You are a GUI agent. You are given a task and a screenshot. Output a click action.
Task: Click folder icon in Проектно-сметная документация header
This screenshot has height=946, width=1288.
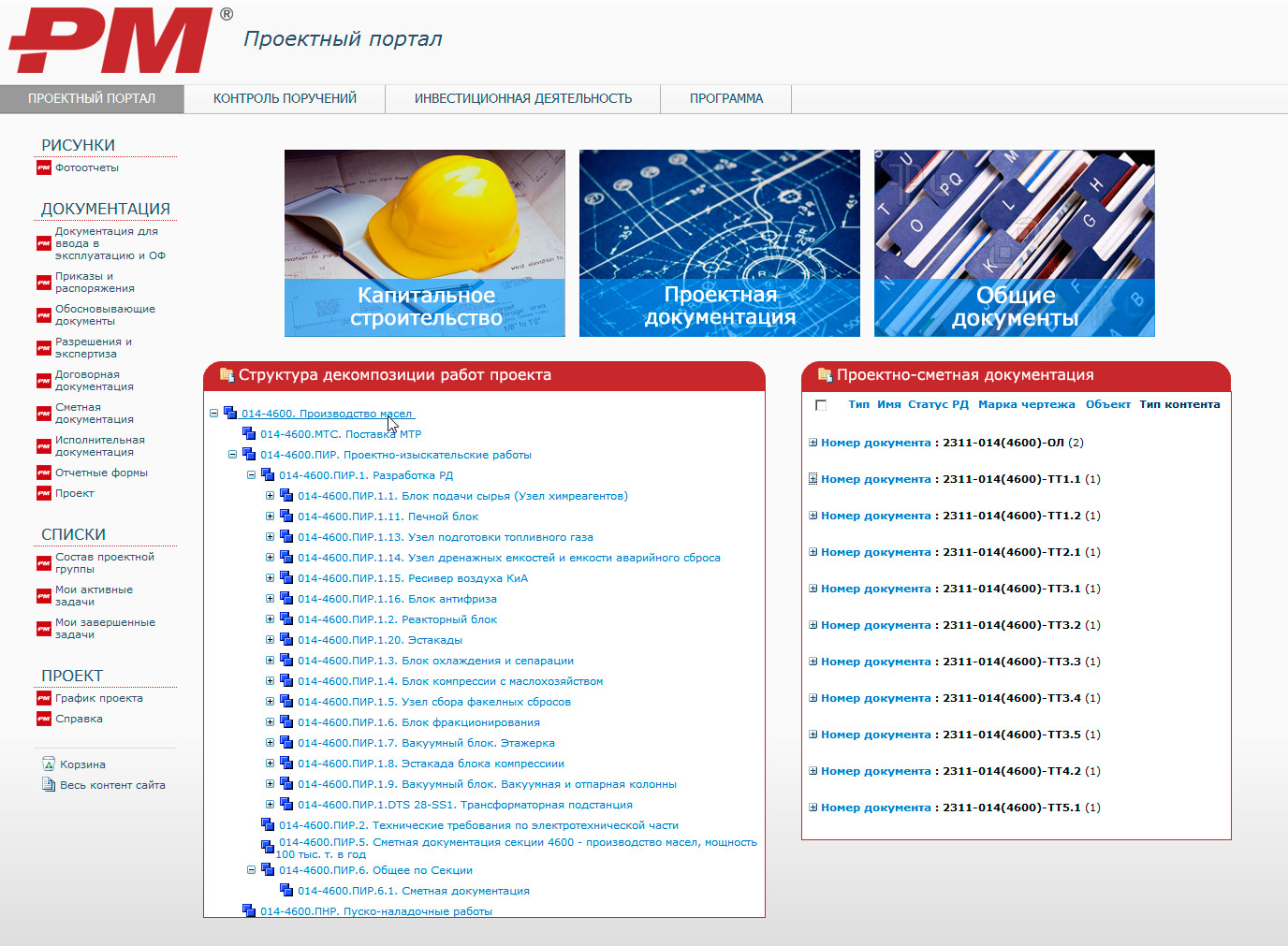tap(825, 375)
